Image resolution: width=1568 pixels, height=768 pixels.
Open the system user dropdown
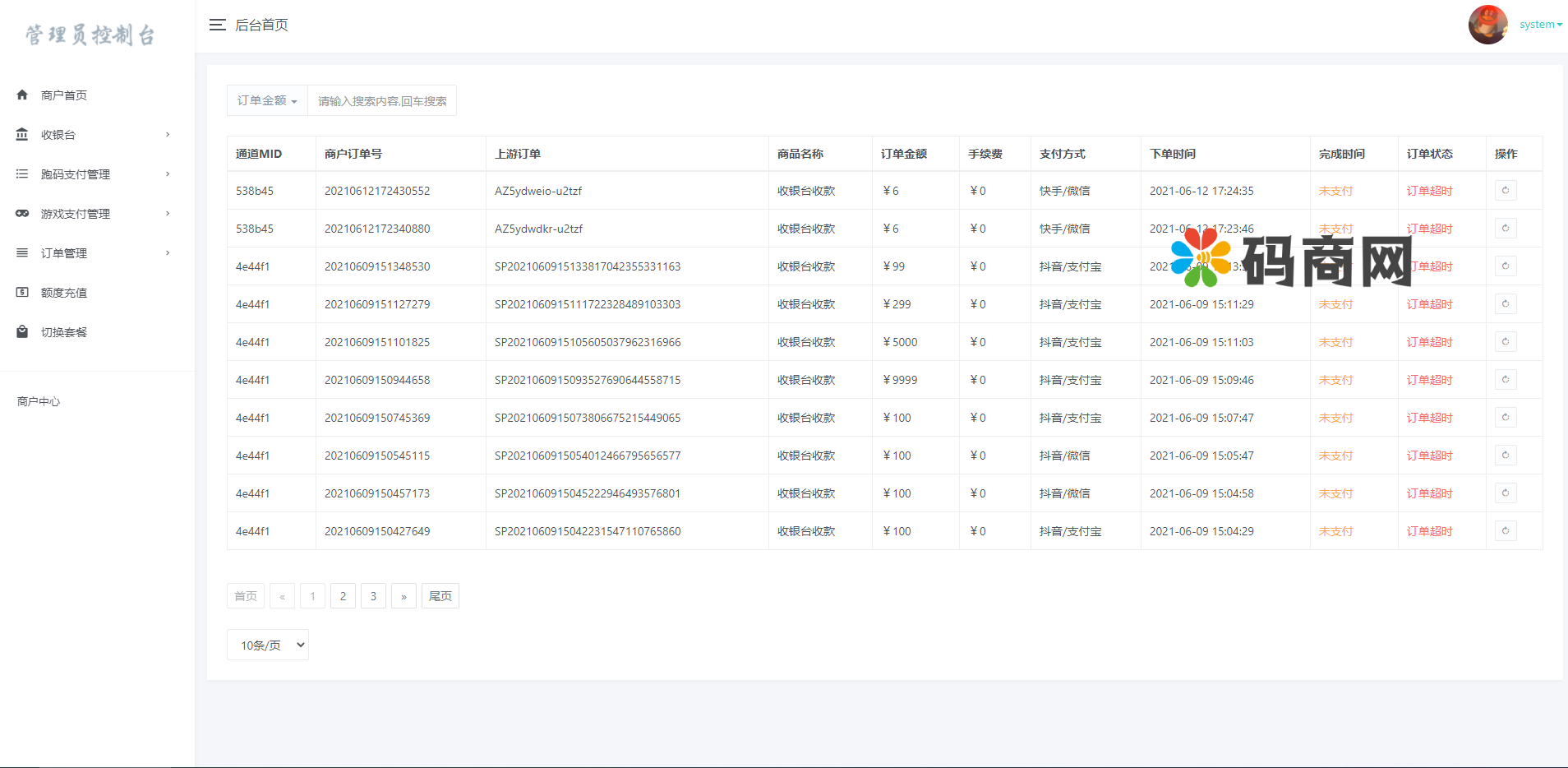[1540, 25]
